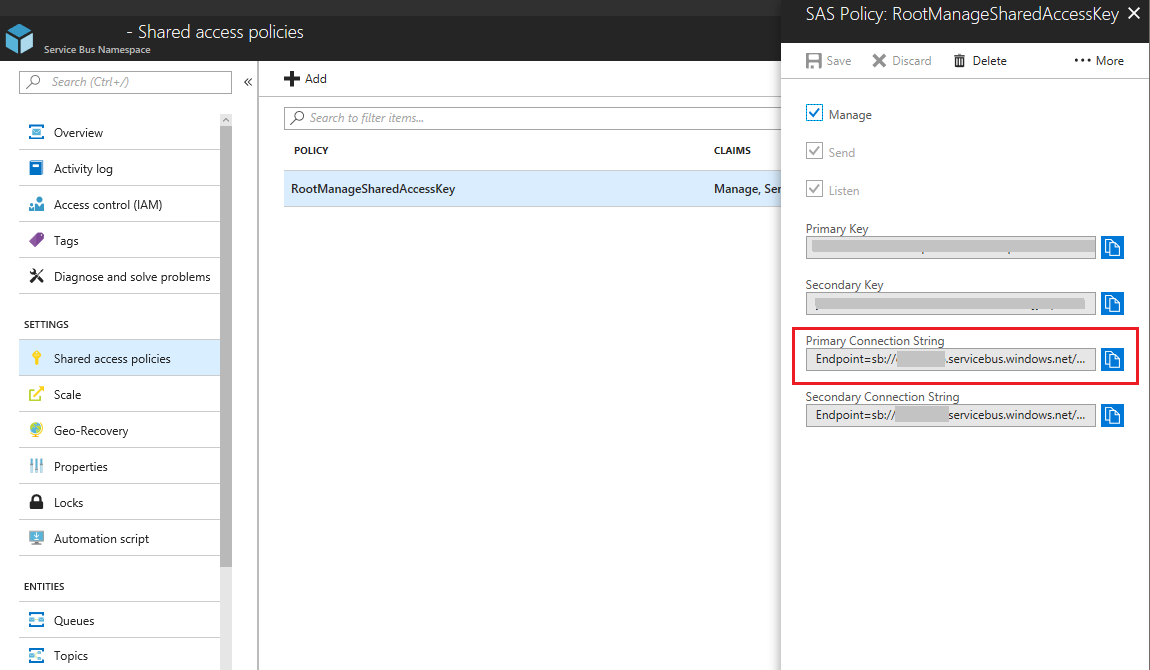The height and width of the screenshot is (670, 1150).
Task: Click the Delete trash can icon
Action: 959,61
